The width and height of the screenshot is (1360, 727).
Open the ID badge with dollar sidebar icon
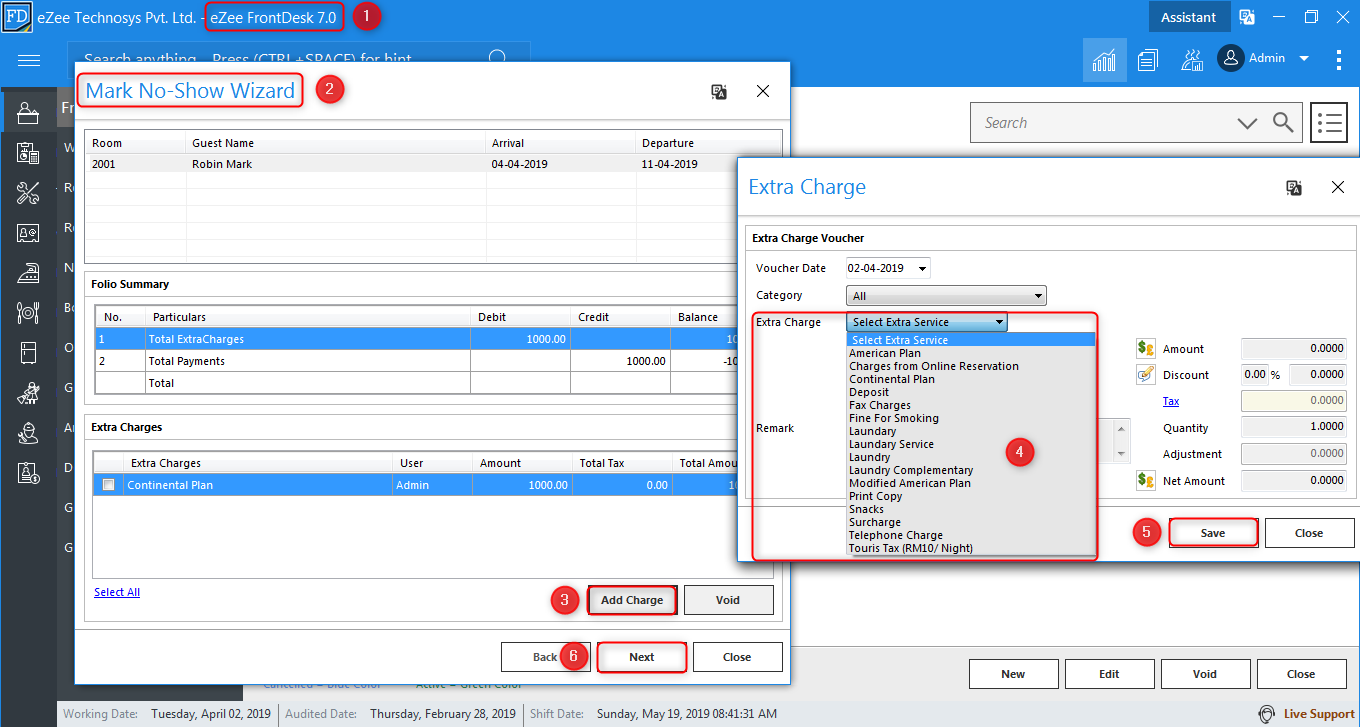coord(28,473)
